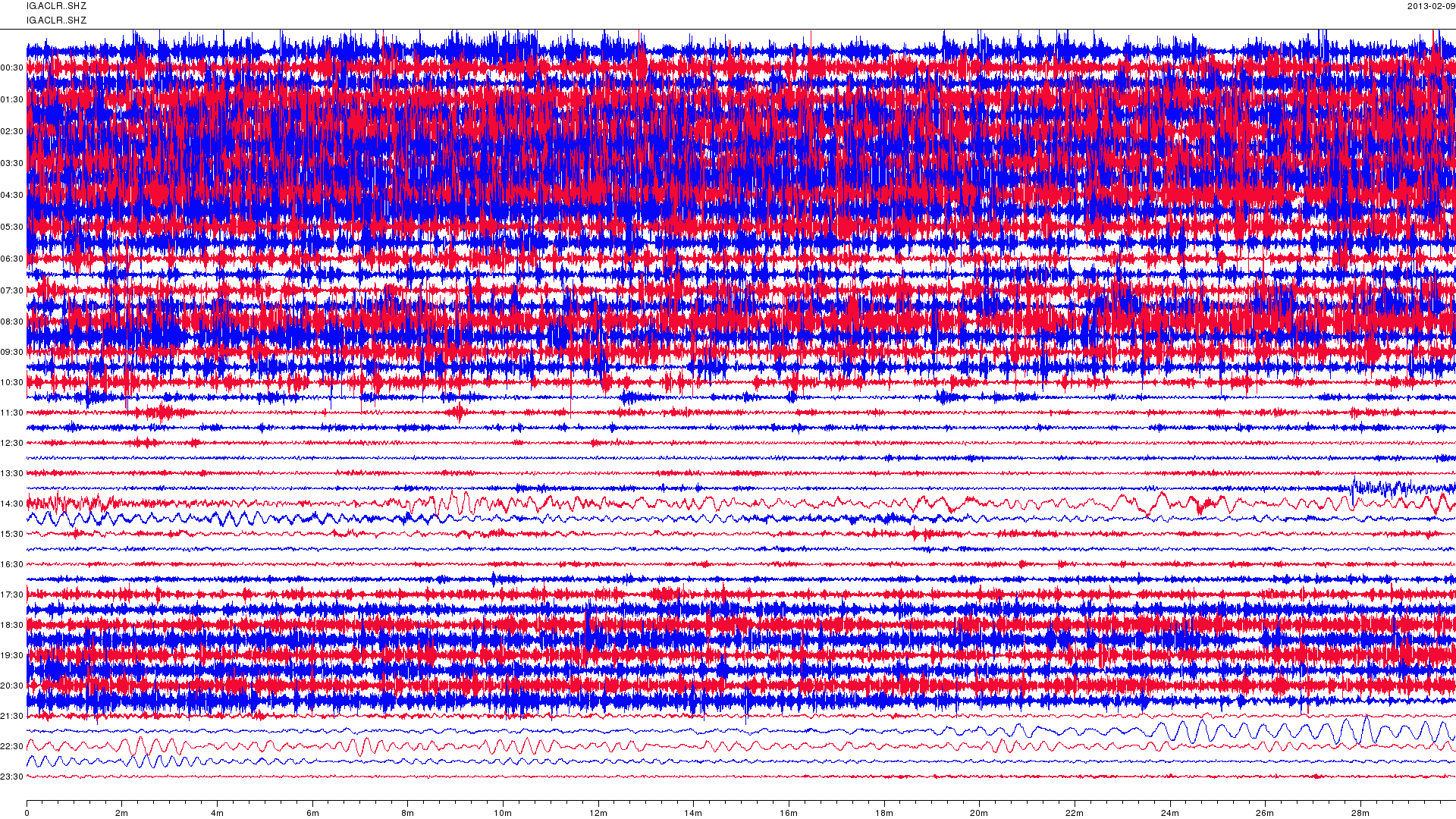Click the 8m axis tick label
The image size is (1456, 819).
tap(407, 814)
